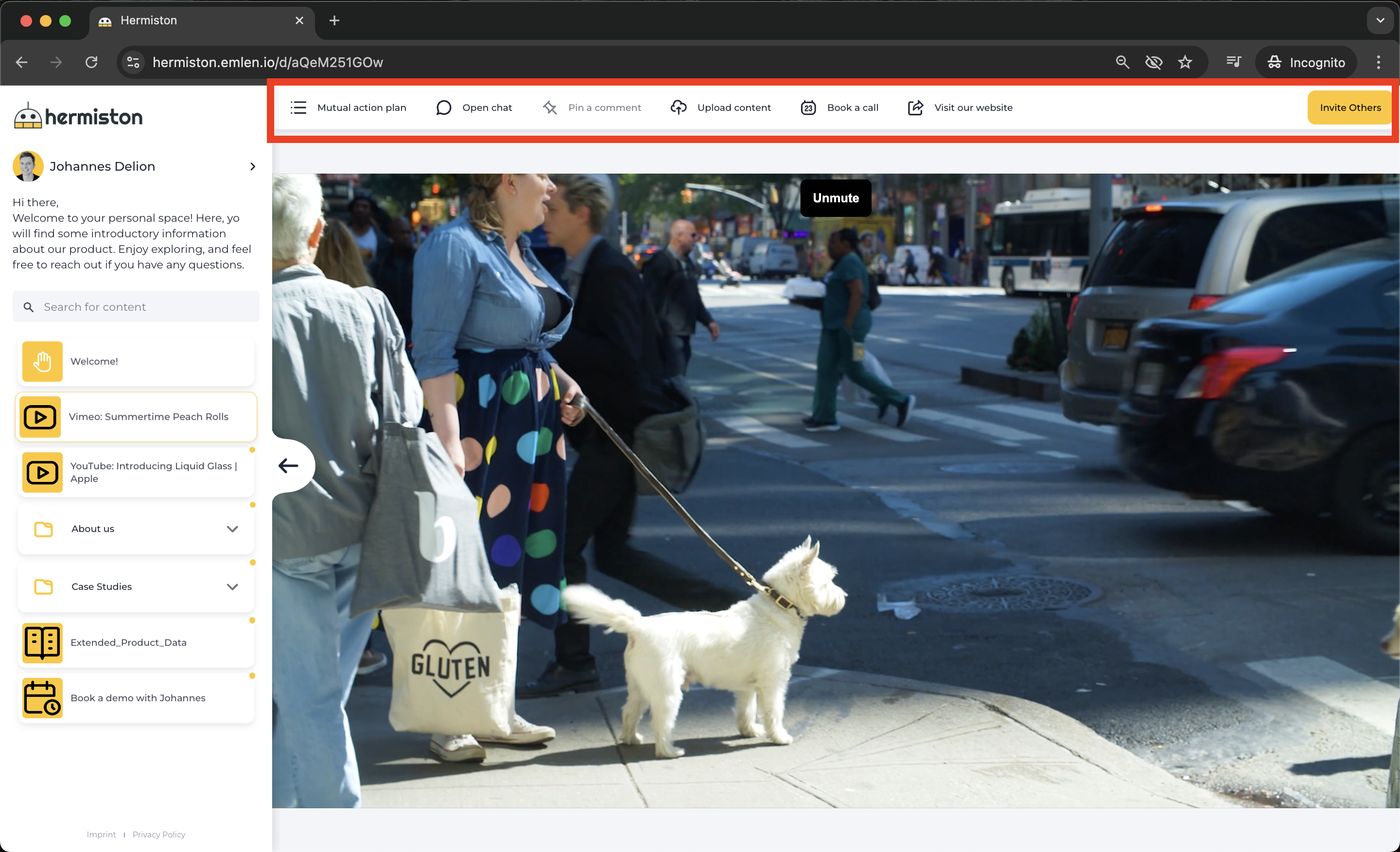Open the Mutual action plan list icon
1400x852 pixels.
pos(298,107)
